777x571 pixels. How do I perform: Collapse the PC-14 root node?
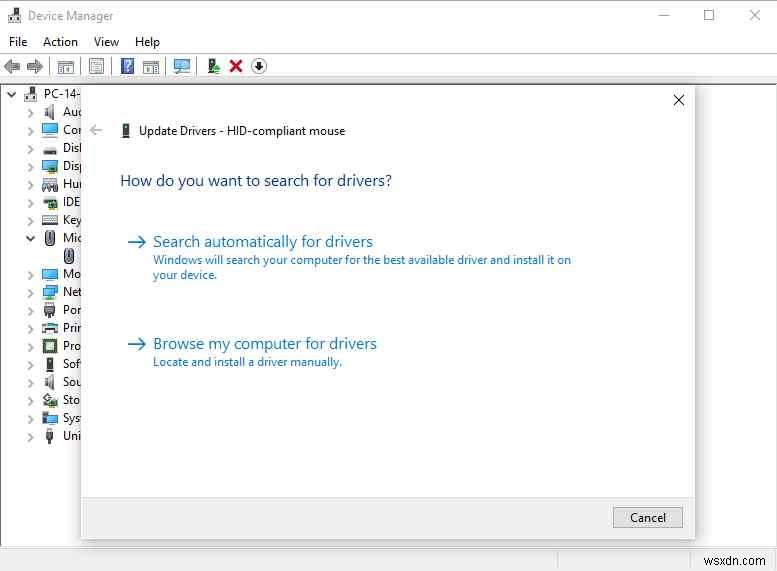point(12,94)
